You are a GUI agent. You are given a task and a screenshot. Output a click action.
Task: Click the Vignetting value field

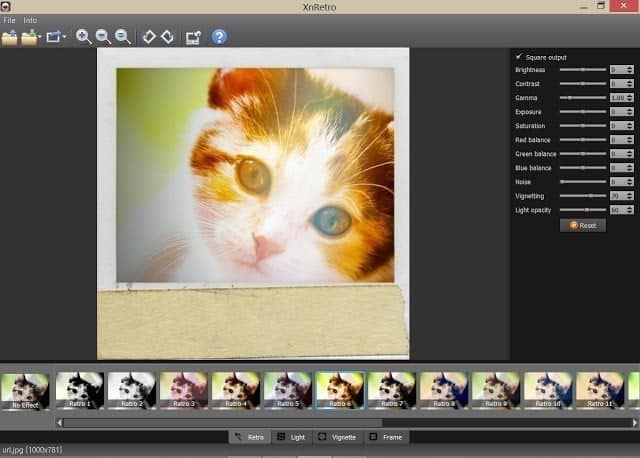pyautogui.click(x=622, y=196)
